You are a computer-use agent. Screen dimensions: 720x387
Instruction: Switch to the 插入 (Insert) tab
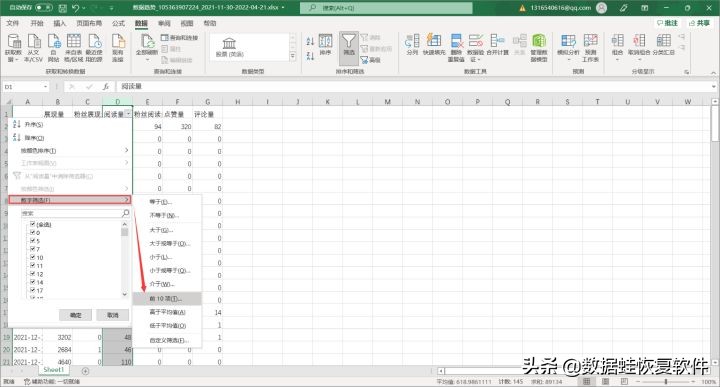pos(60,23)
